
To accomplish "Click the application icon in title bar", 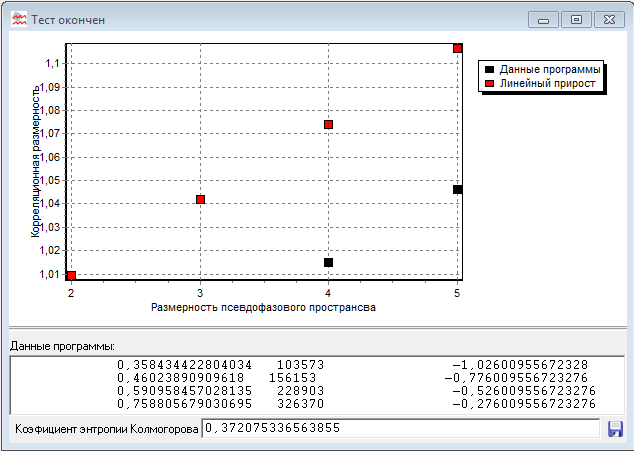I will point(18,19).
